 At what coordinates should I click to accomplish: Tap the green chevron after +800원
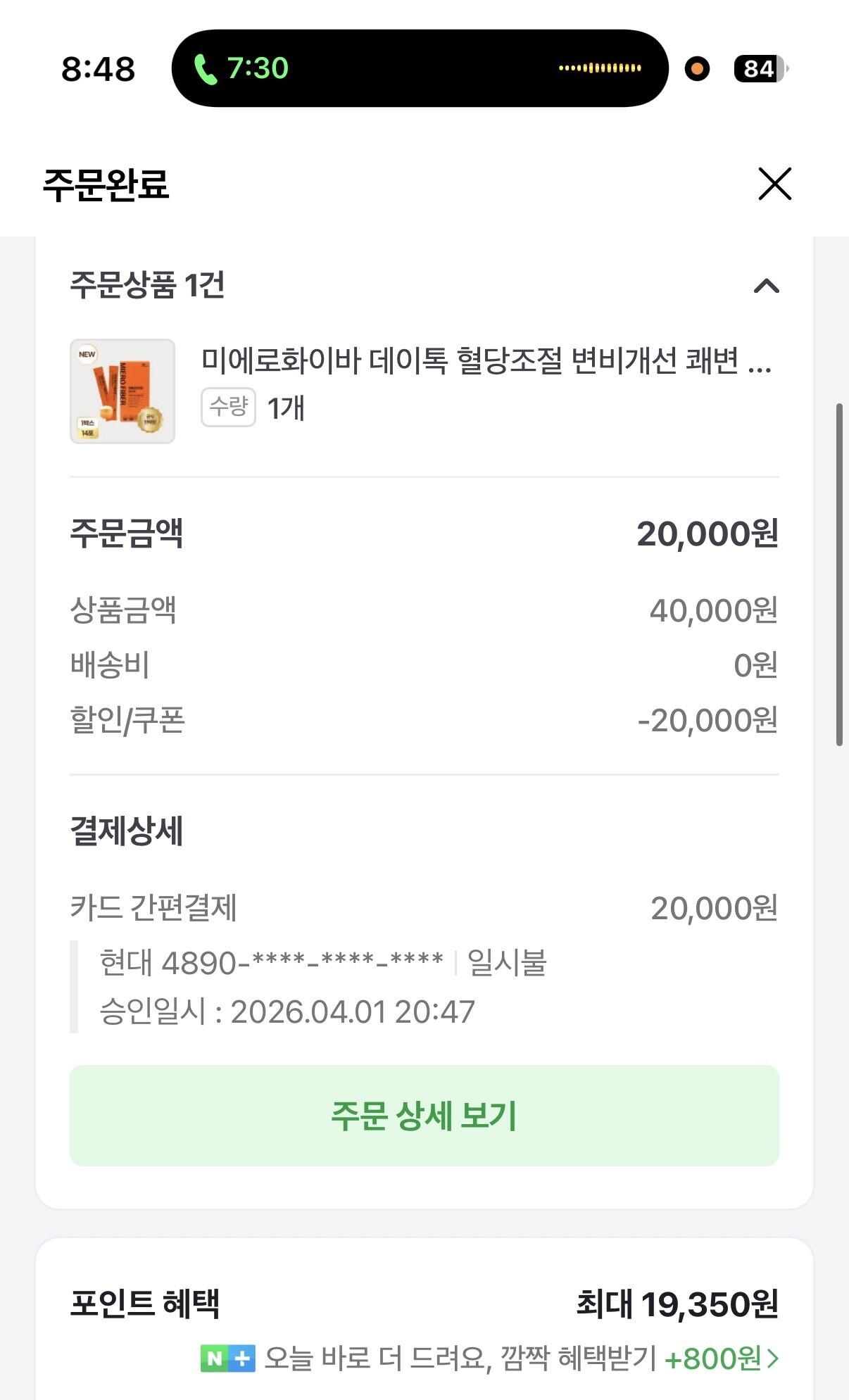pos(773,1358)
